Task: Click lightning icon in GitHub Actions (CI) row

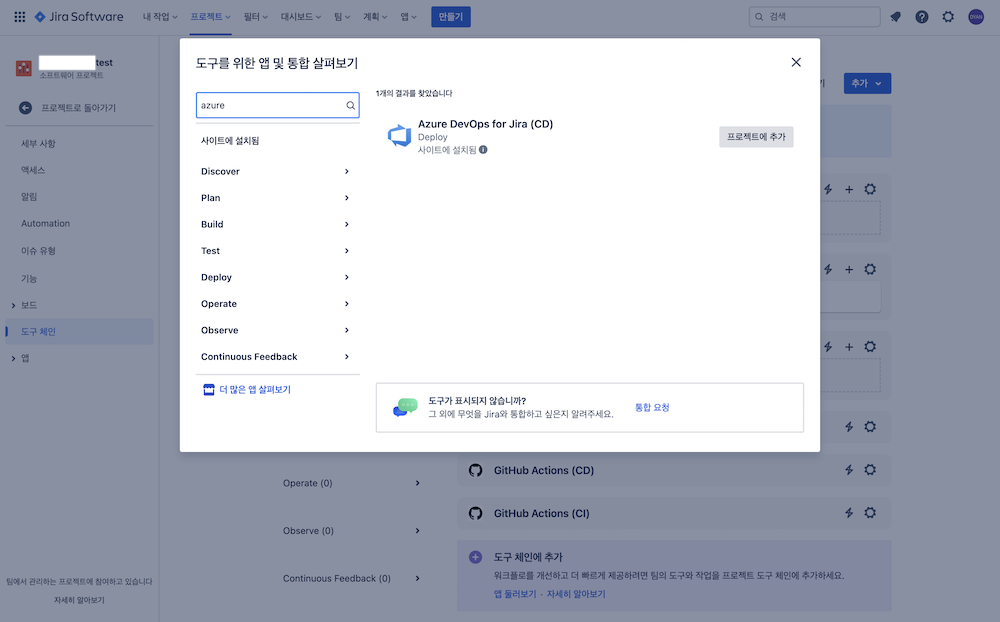Action: coord(849,513)
